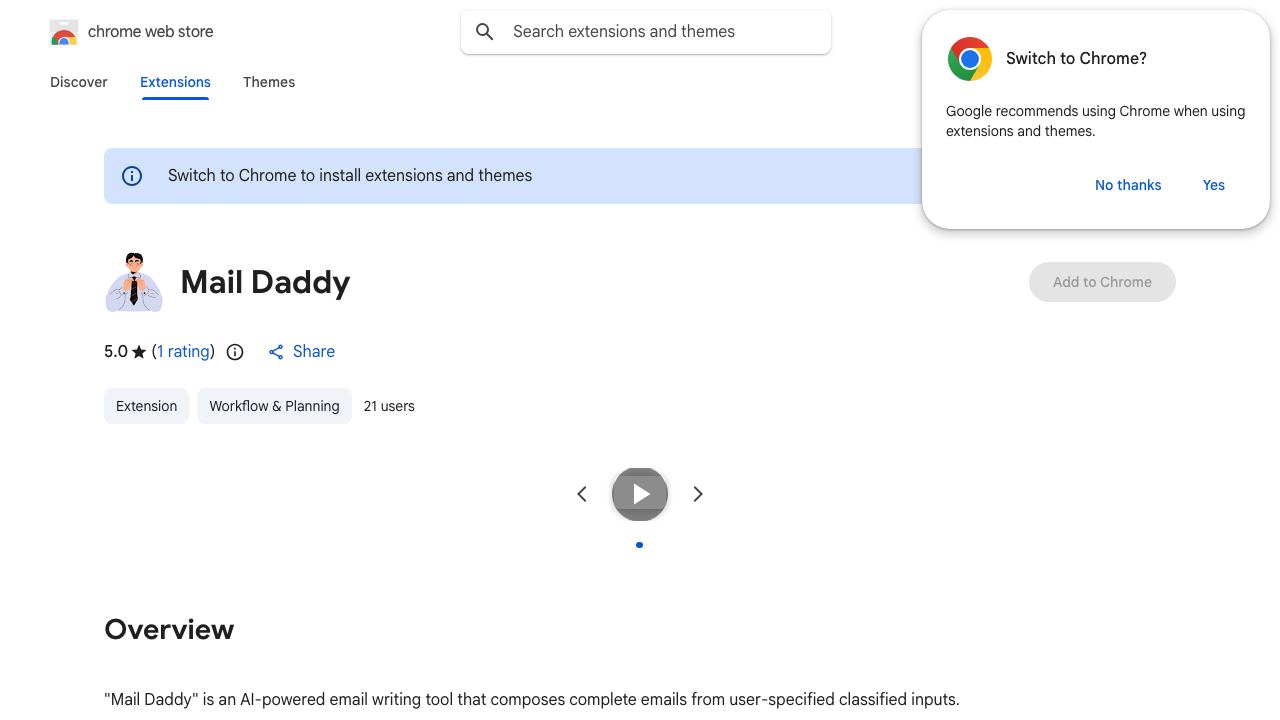Click the rating info circle icon
The width and height of the screenshot is (1280, 720).
coord(235,352)
